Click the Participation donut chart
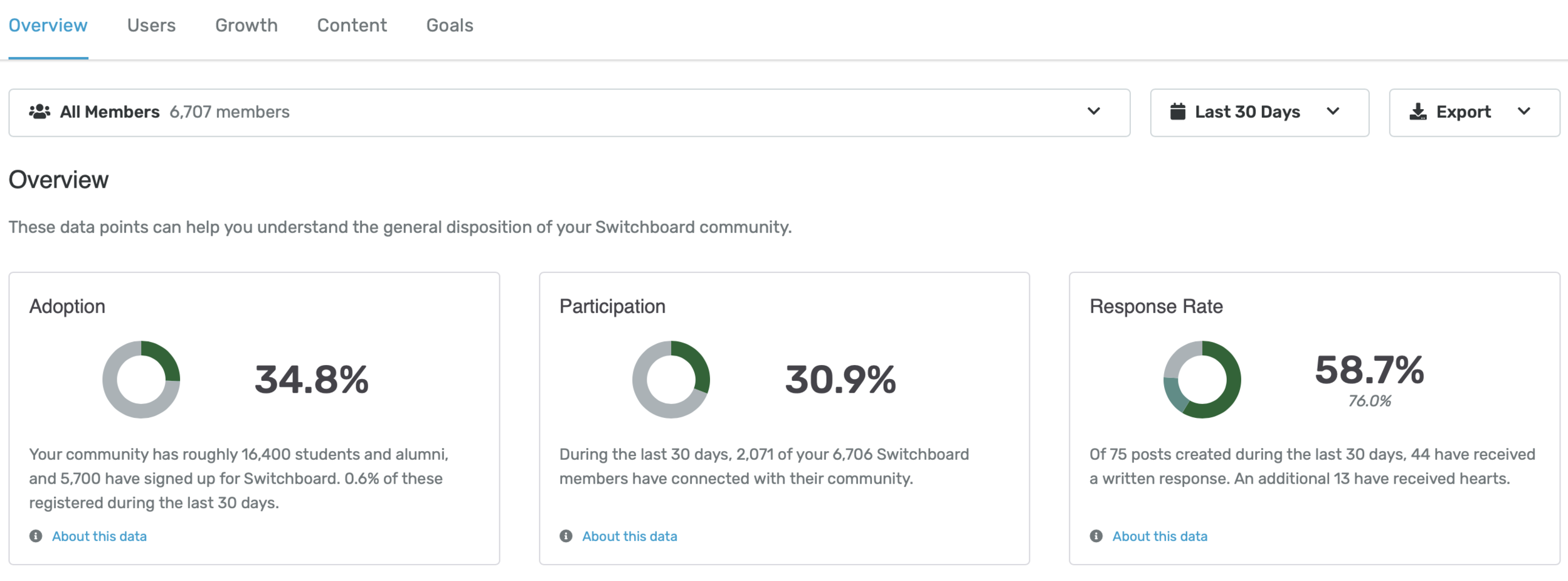Viewport: 1568px width, 581px height. pos(670,380)
